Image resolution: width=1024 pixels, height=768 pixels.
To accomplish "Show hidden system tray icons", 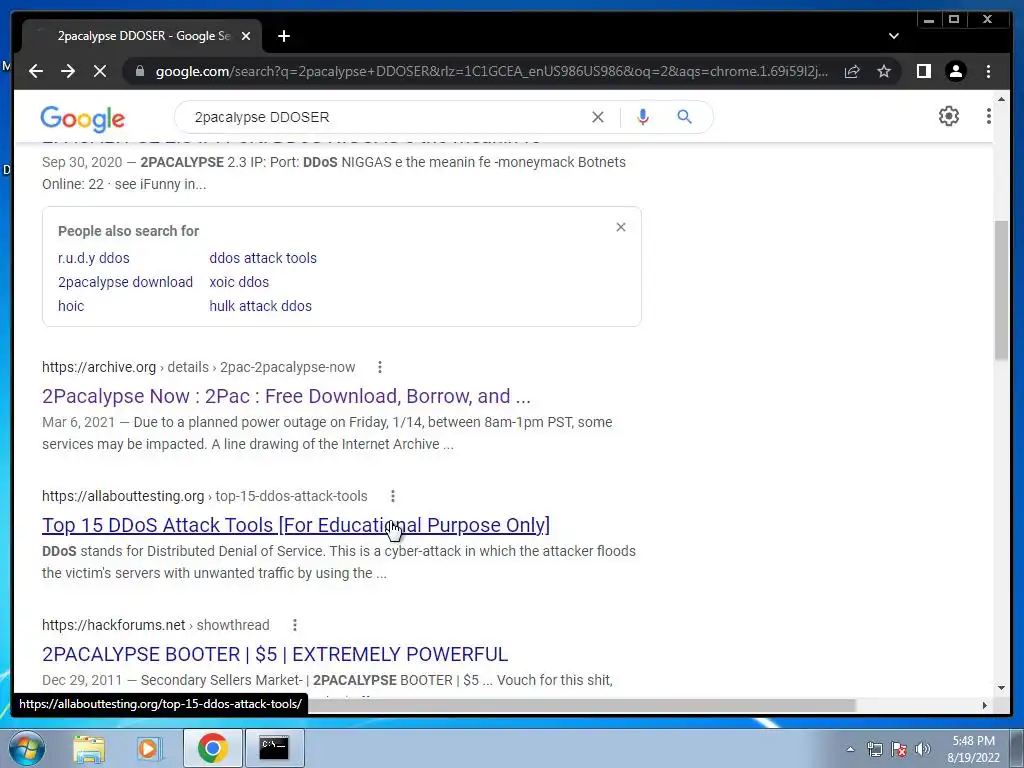I will 850,749.
